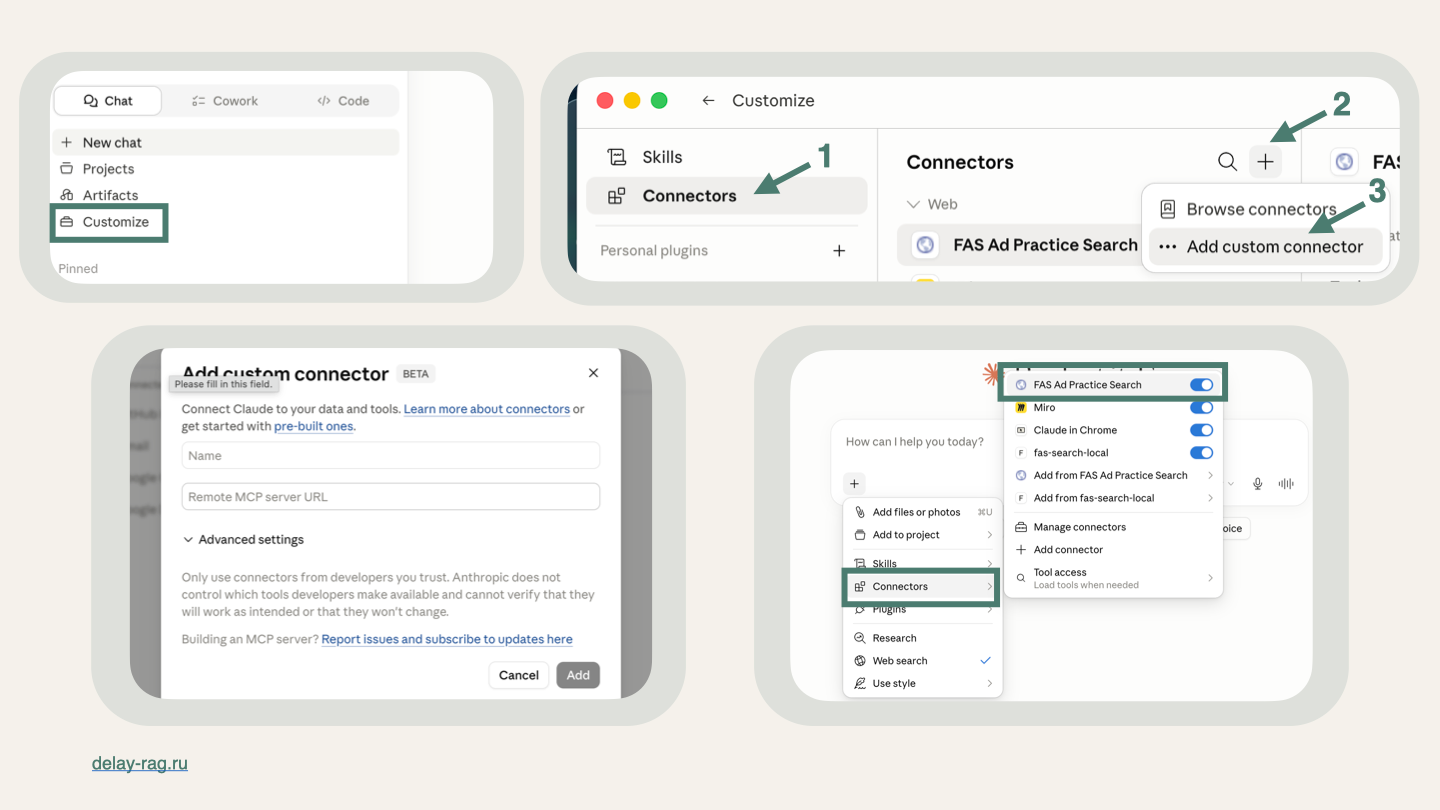The width and height of the screenshot is (1440, 810).
Task: Open the Learn more about connectors link
Action: 487,409
